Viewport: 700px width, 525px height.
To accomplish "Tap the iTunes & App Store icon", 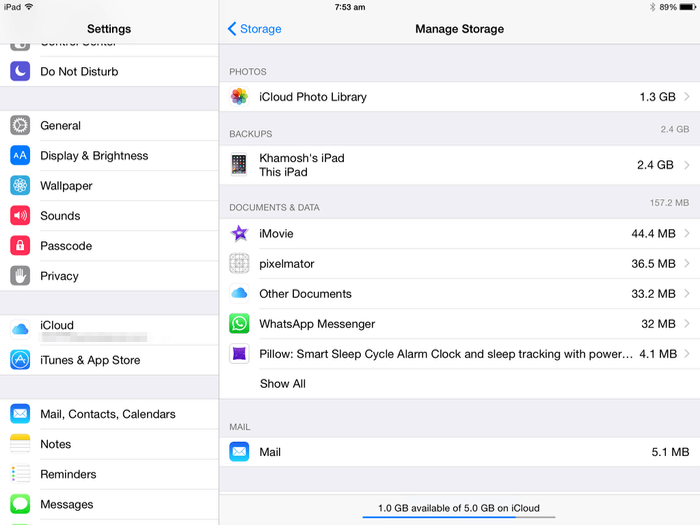I will (x=20, y=360).
